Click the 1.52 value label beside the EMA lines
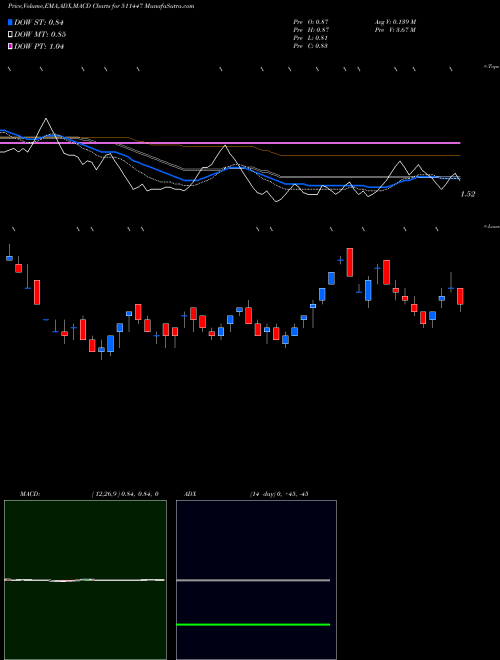 pyautogui.click(x=468, y=194)
